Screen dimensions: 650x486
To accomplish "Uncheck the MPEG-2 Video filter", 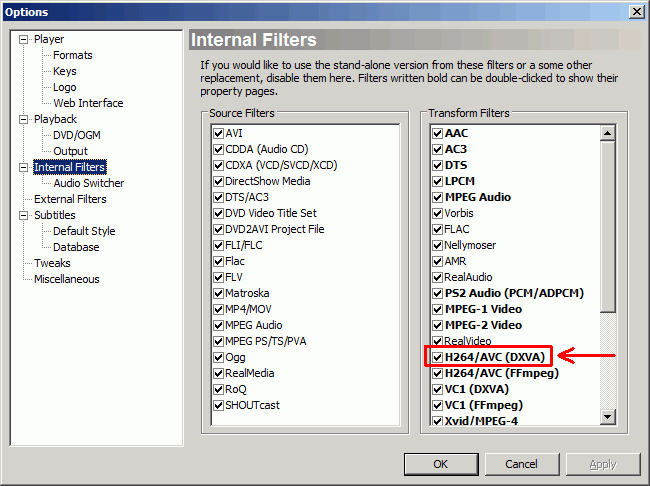I will coord(437,326).
